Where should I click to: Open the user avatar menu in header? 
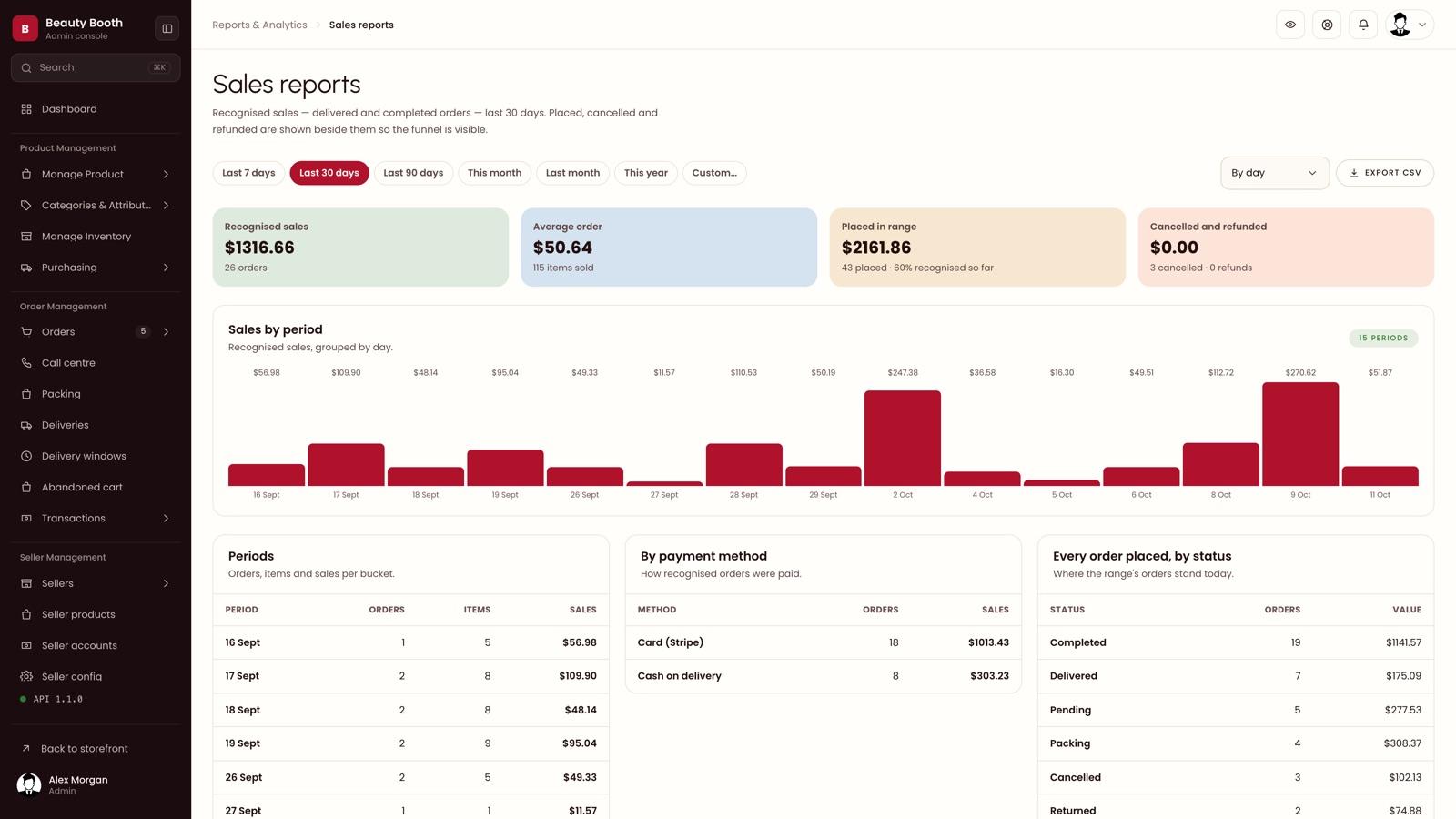coord(1410,25)
